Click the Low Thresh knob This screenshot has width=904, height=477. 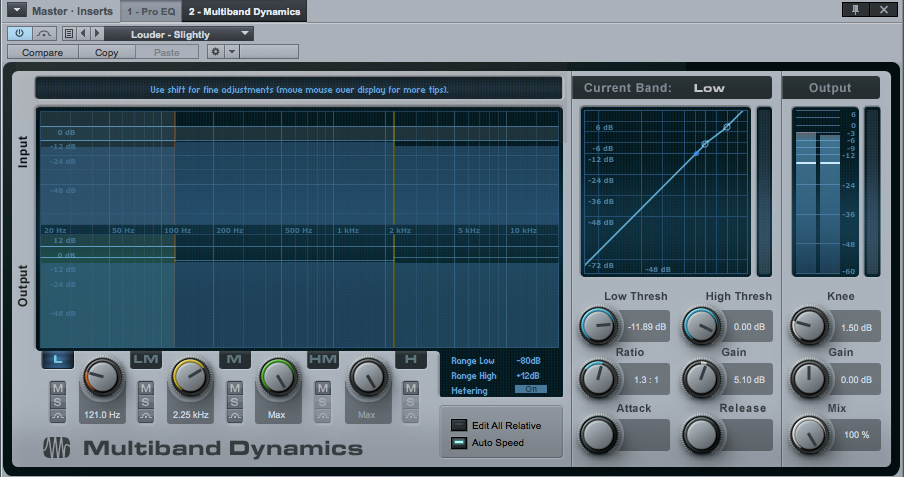599,326
